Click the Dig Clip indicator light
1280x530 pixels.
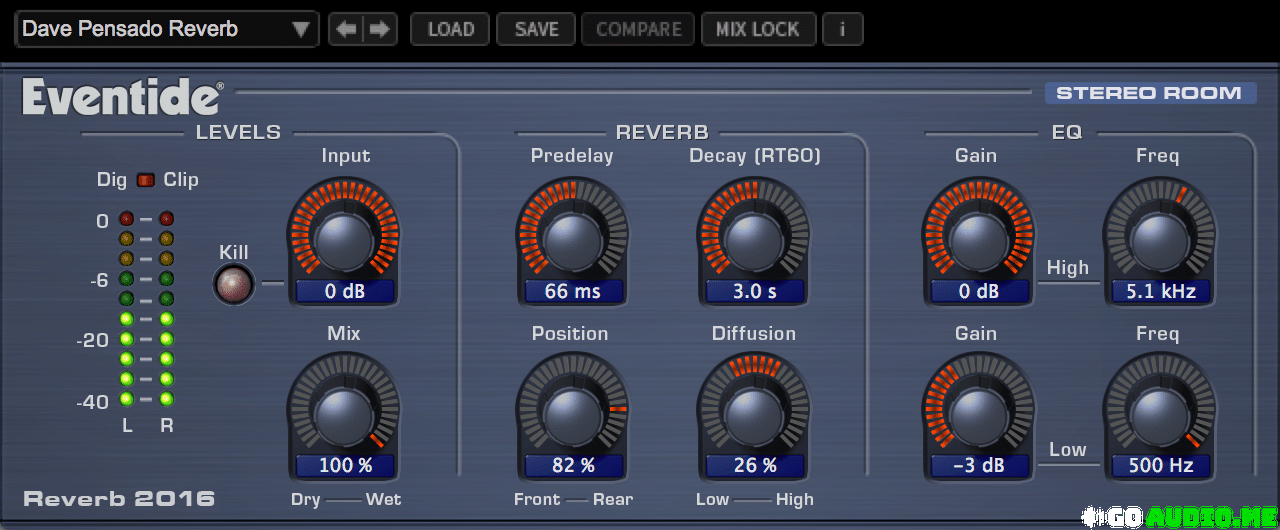point(146,180)
